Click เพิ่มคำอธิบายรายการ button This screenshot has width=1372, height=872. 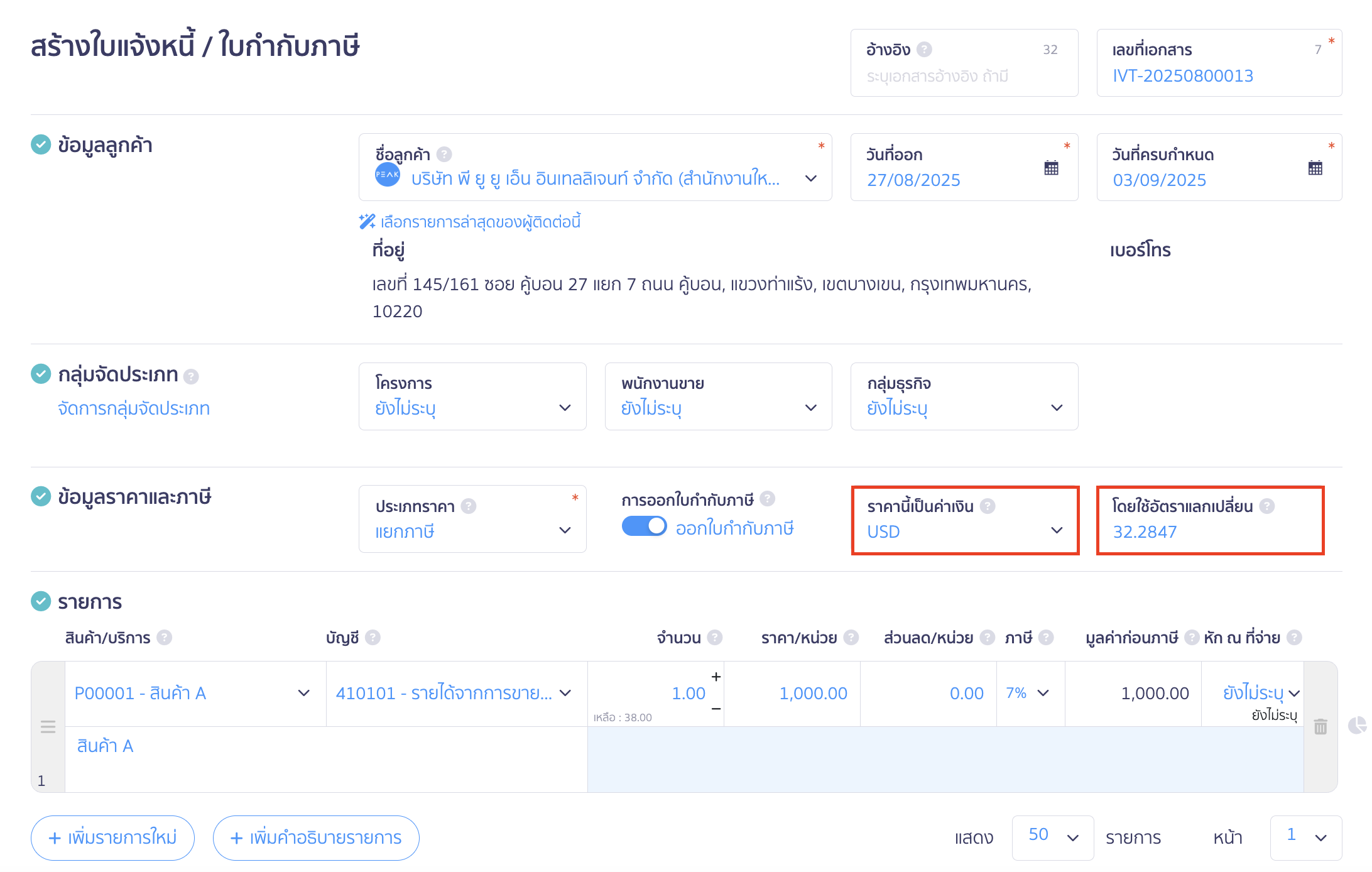(x=316, y=837)
